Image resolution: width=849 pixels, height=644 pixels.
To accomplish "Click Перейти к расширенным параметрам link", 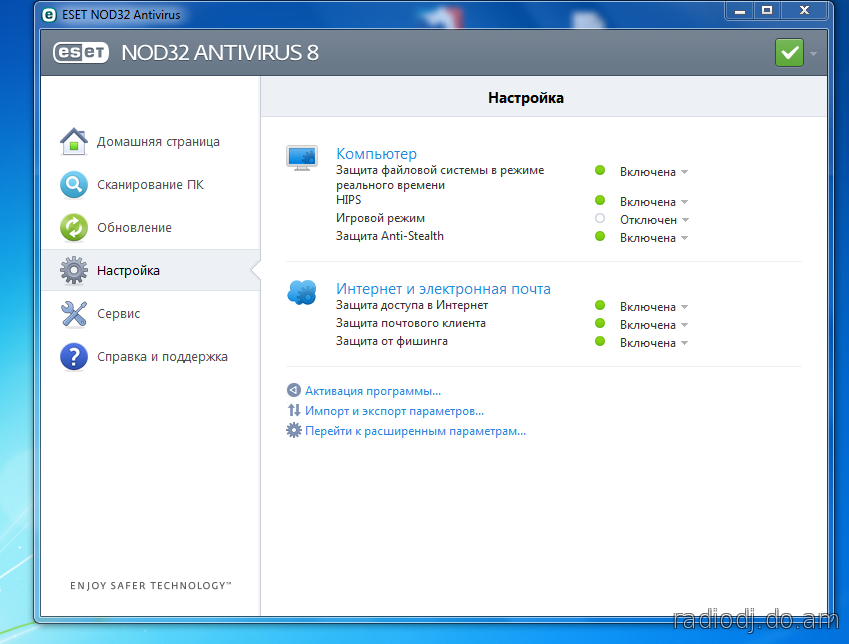I will pos(415,431).
